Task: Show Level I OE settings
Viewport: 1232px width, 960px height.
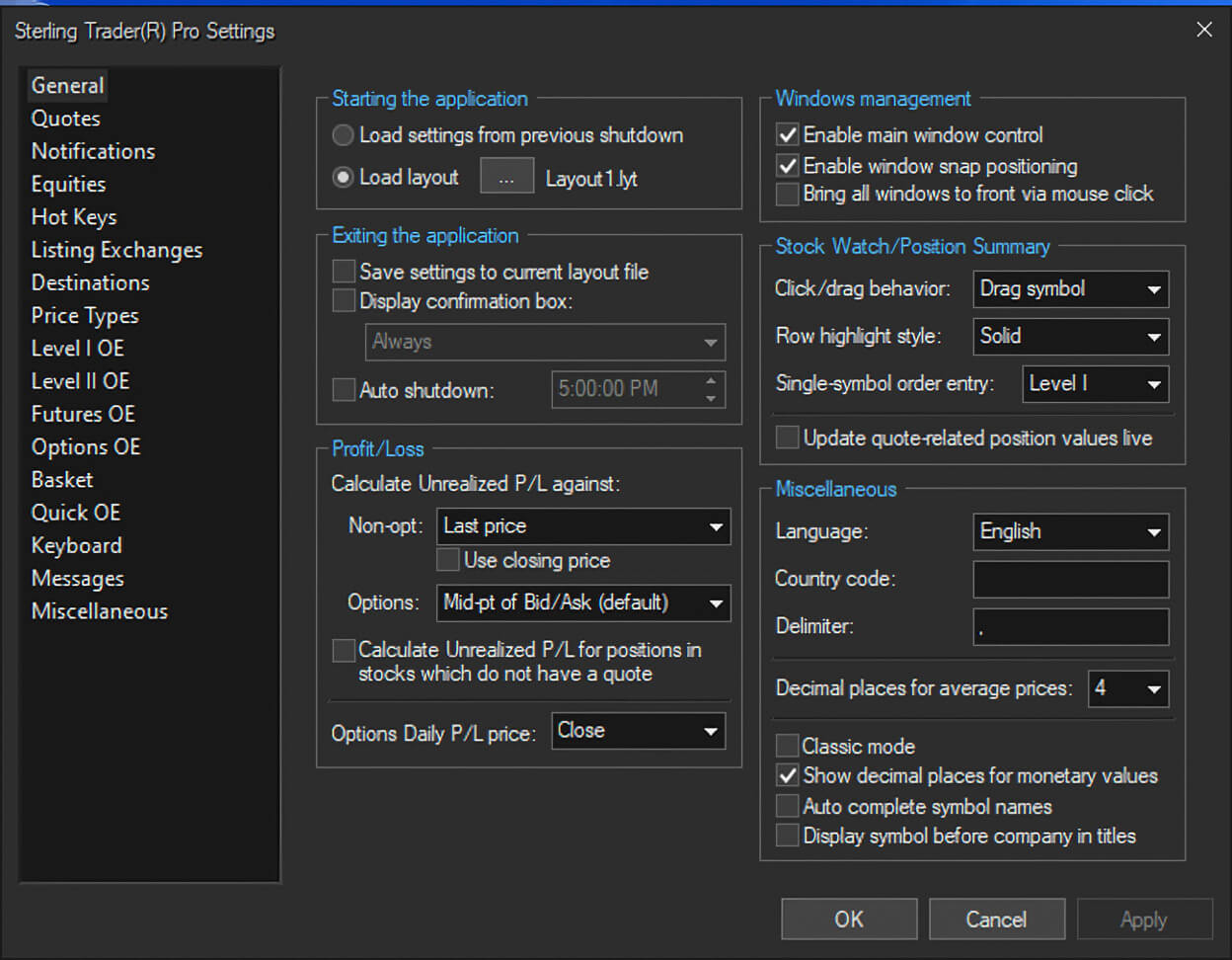Action: coord(78,349)
